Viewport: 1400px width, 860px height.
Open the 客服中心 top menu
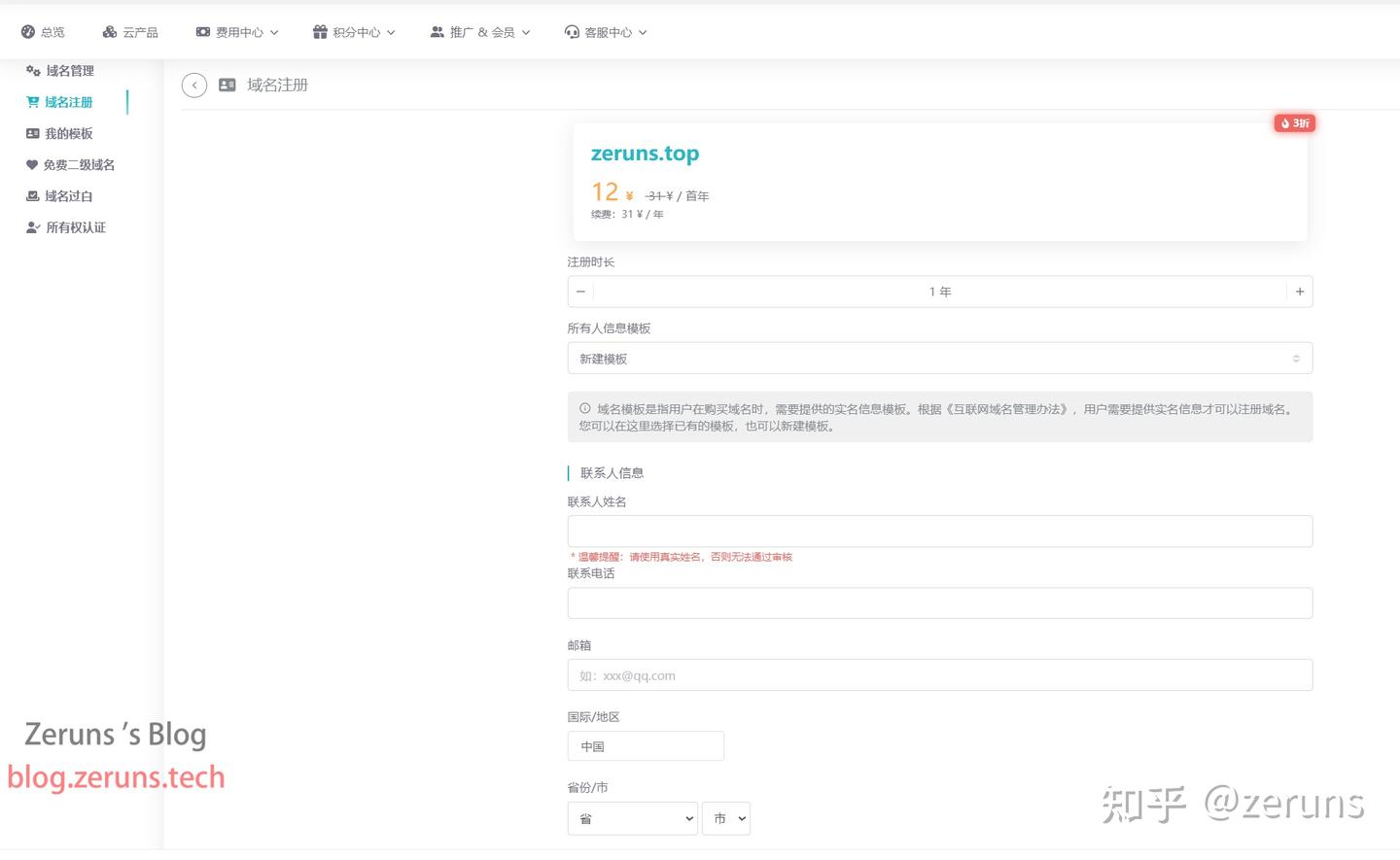[606, 32]
